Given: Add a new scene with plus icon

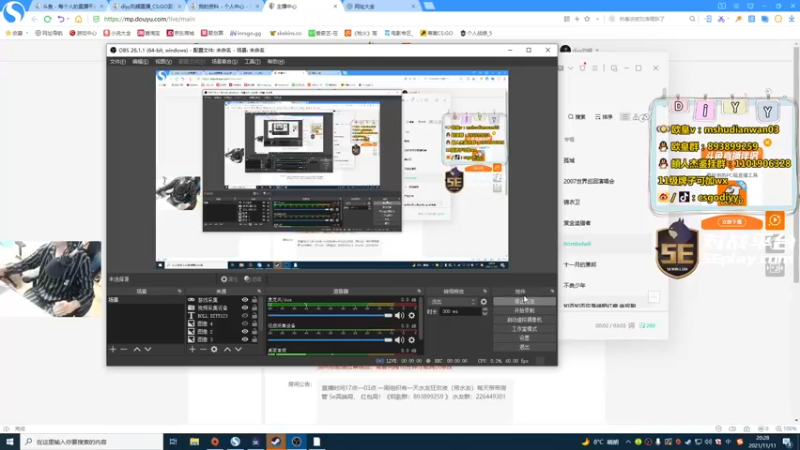Looking at the screenshot, I should coord(113,349).
